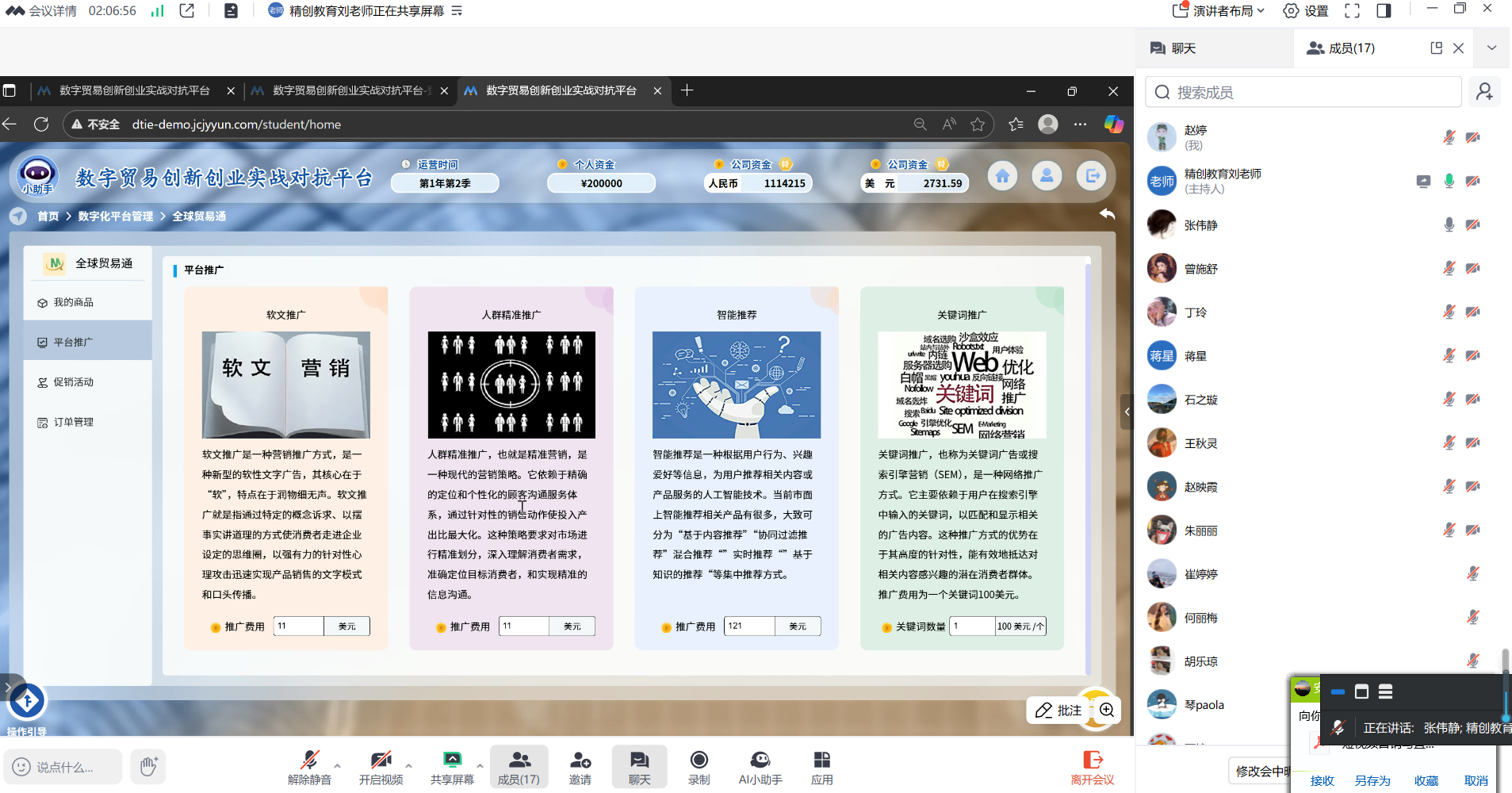Click the record meeting icon
The width and height of the screenshot is (1512, 793).
click(x=699, y=767)
